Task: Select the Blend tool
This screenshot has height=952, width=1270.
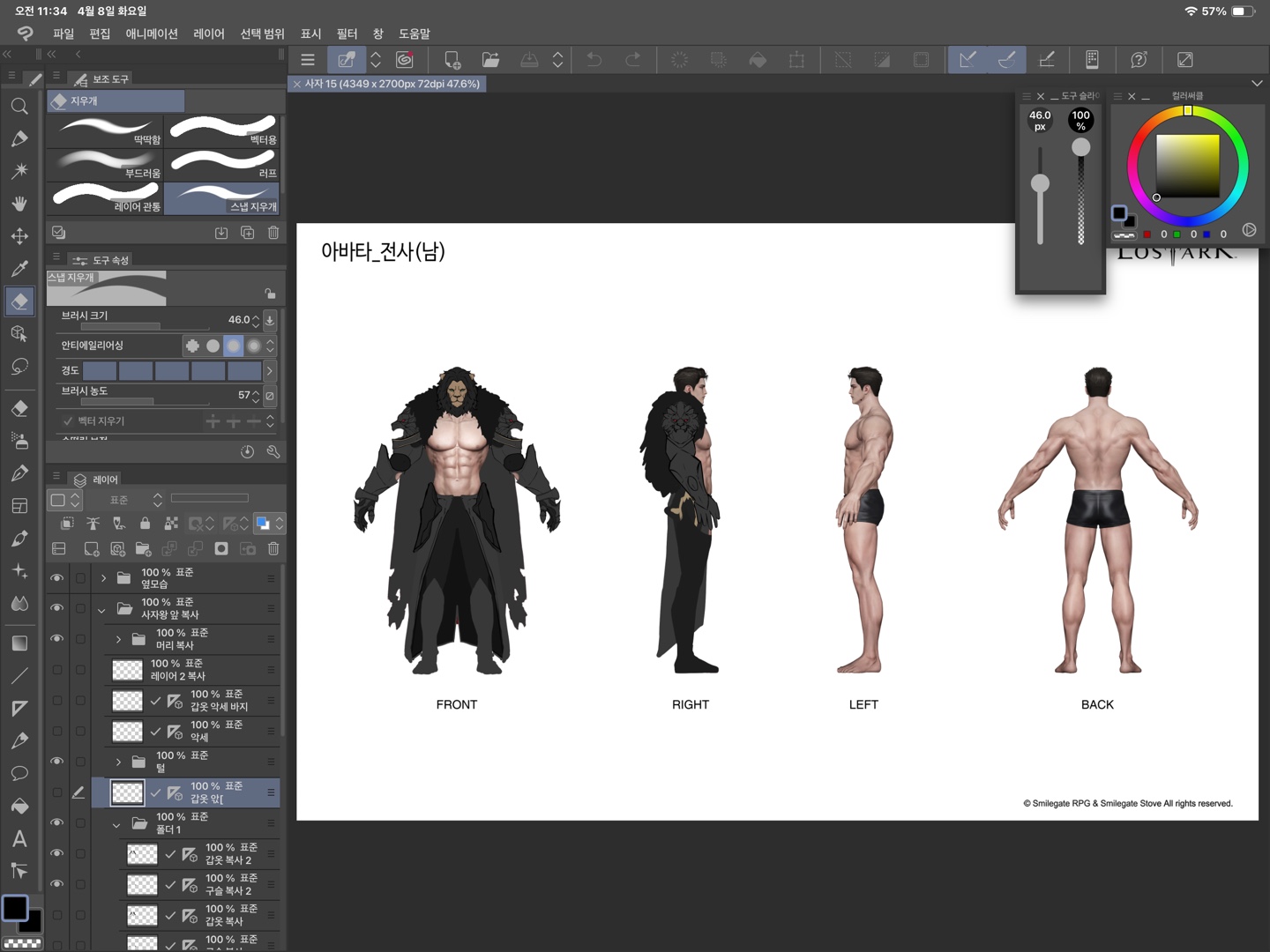Action: coord(19,604)
